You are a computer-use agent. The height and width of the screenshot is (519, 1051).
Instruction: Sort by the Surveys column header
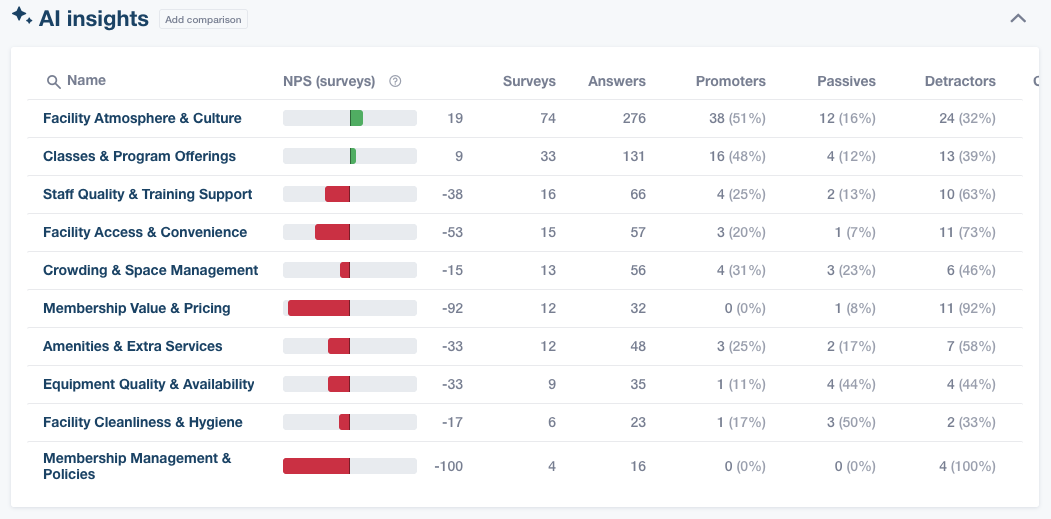[x=529, y=81]
